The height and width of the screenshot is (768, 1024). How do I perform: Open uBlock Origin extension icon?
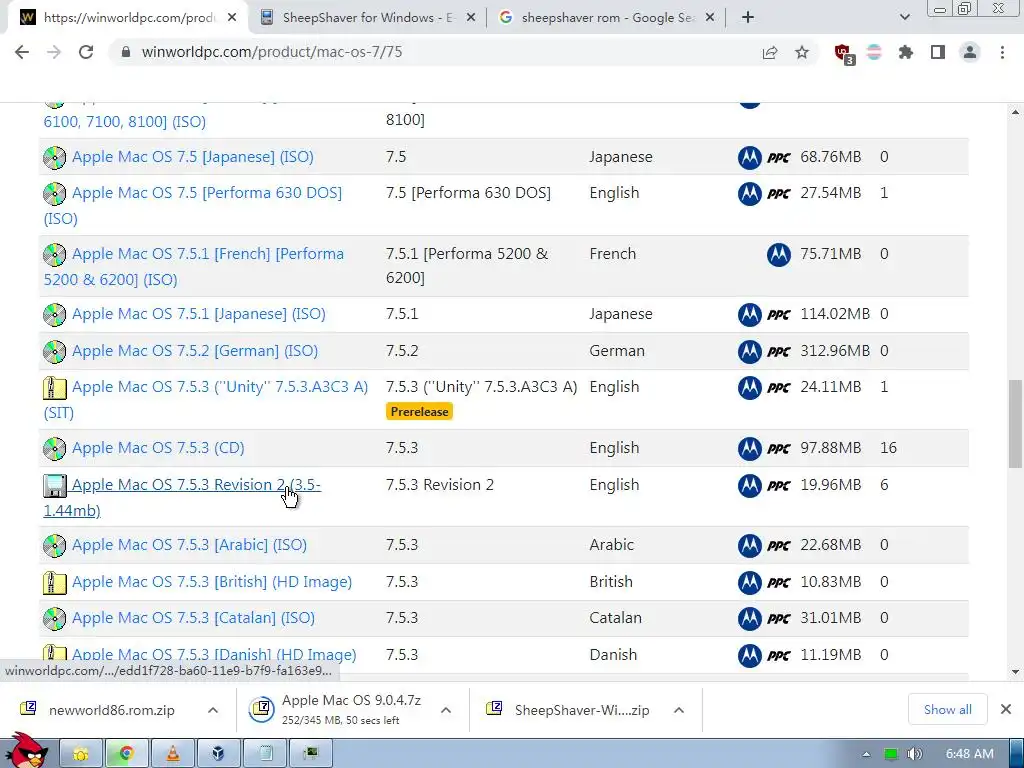(844, 53)
